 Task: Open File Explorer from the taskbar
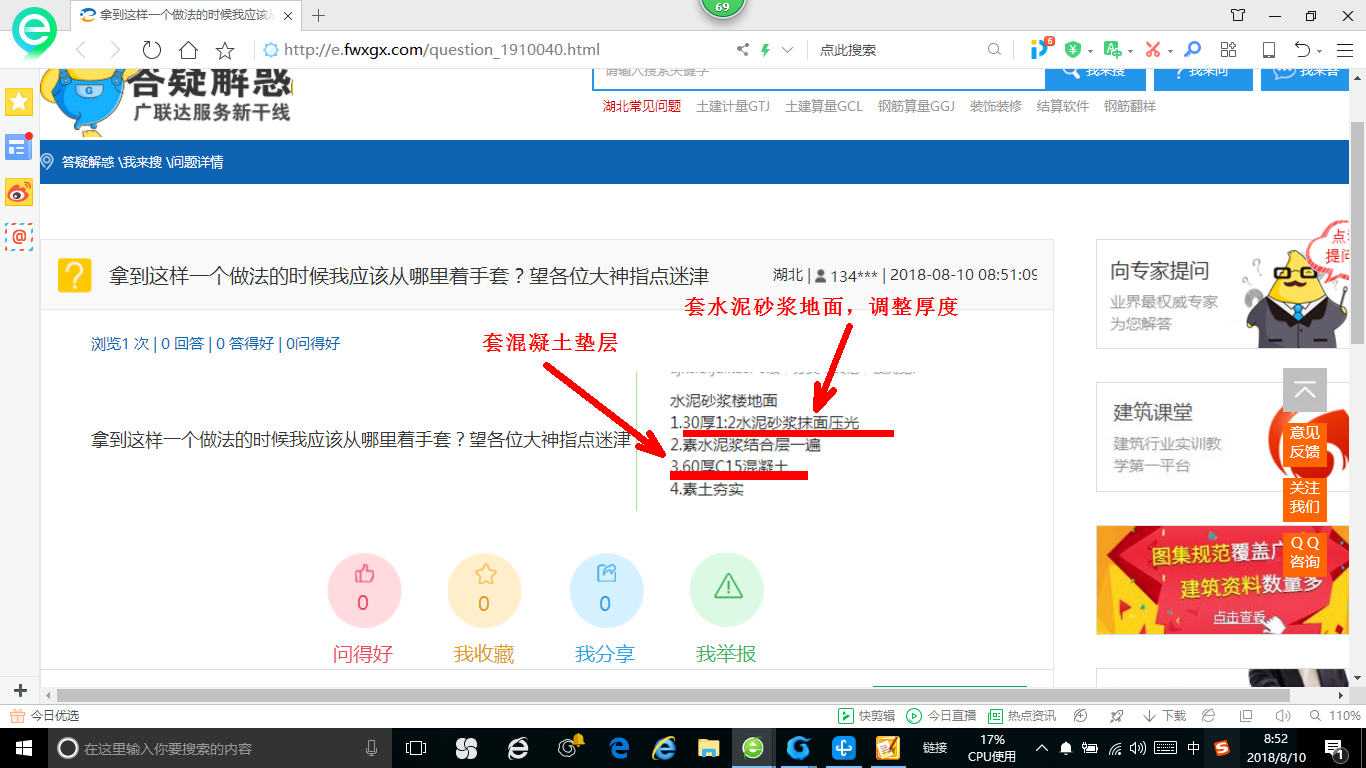tap(708, 748)
